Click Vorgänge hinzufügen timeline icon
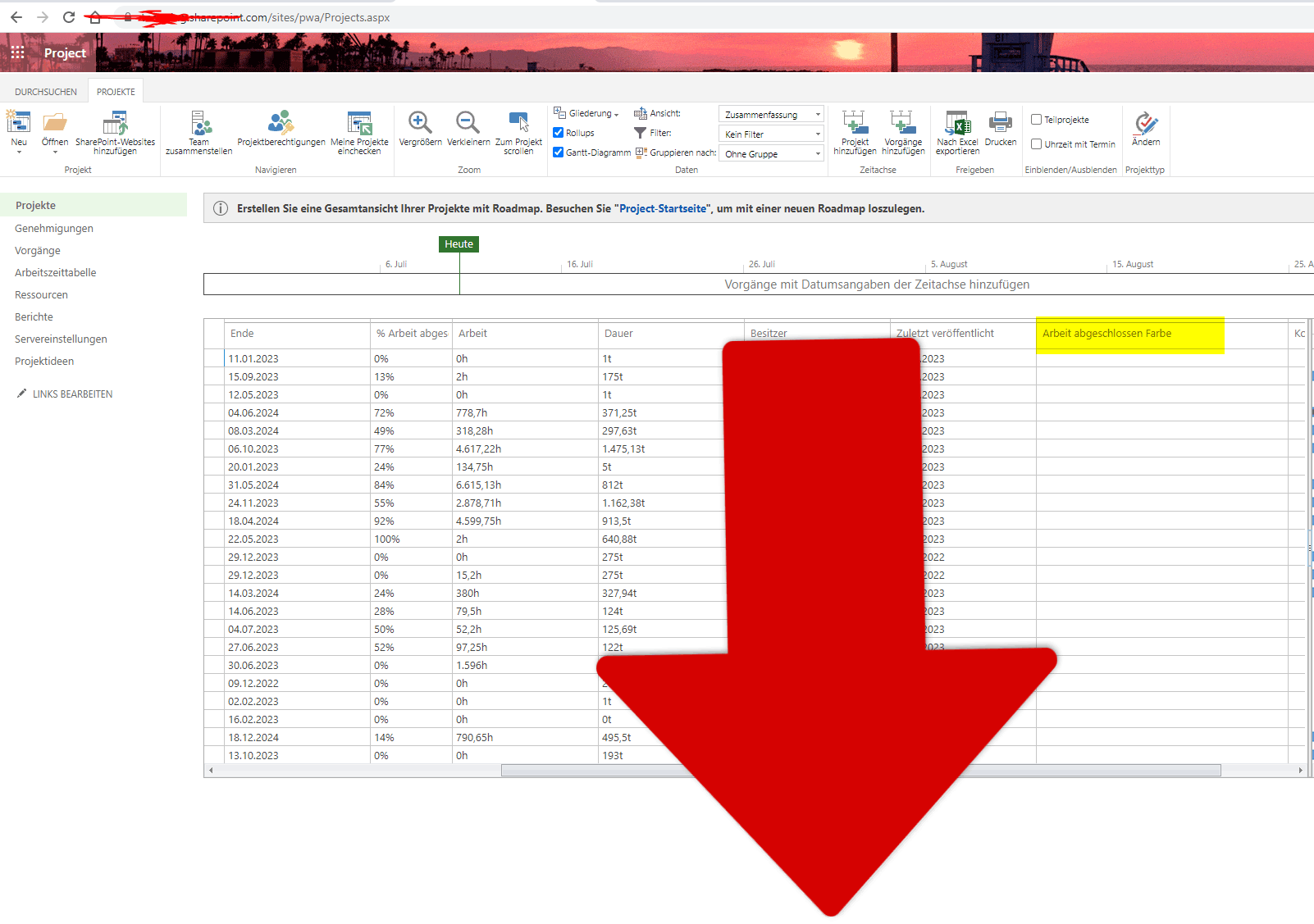The width and height of the screenshot is (1314, 924). (x=902, y=122)
